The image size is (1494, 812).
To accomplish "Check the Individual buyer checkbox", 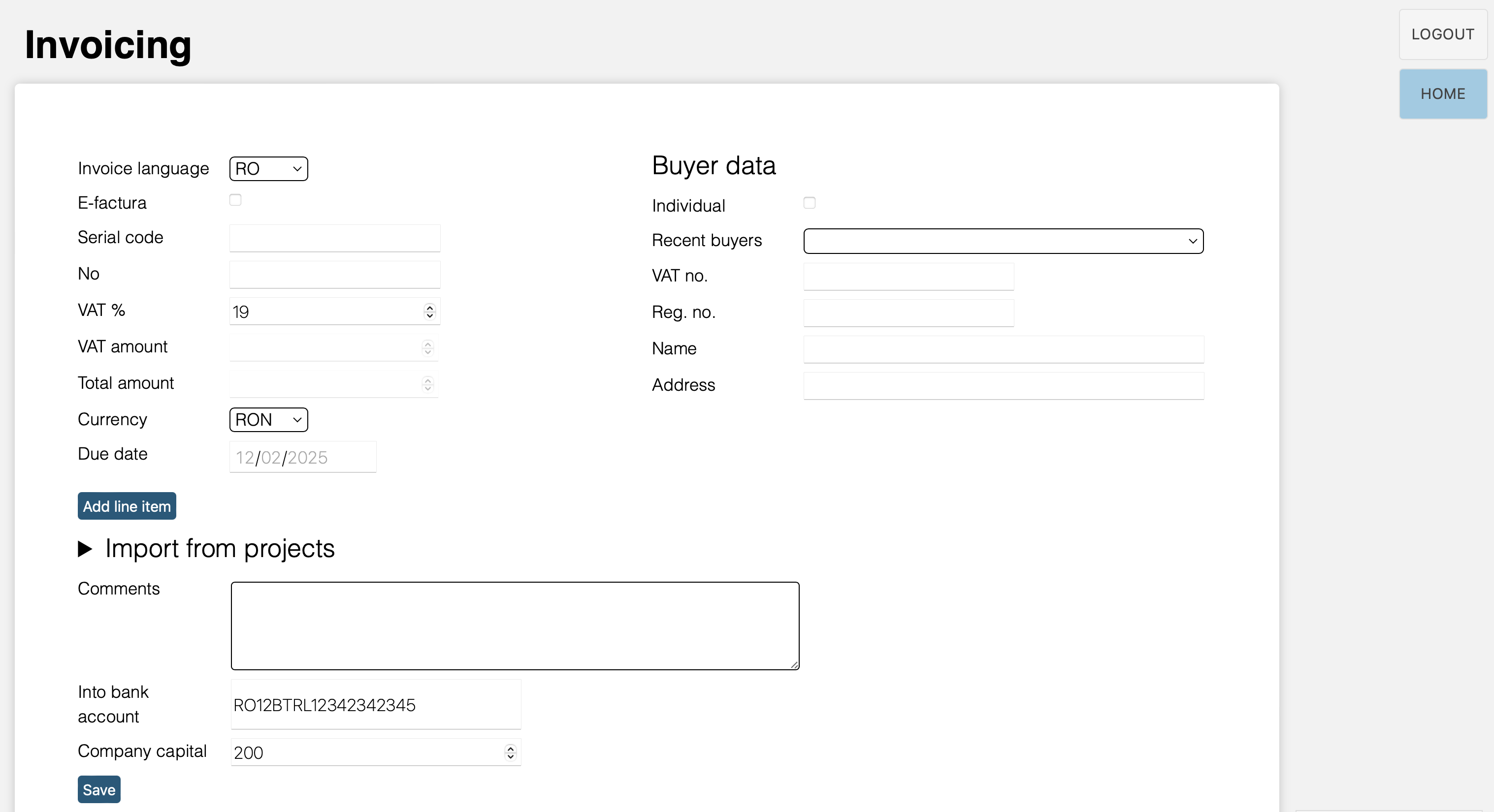I will (809, 203).
